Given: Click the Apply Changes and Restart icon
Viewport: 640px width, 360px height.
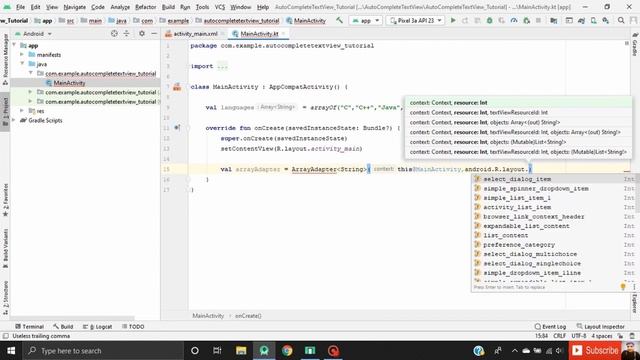Looking at the screenshot, I should [465, 20].
